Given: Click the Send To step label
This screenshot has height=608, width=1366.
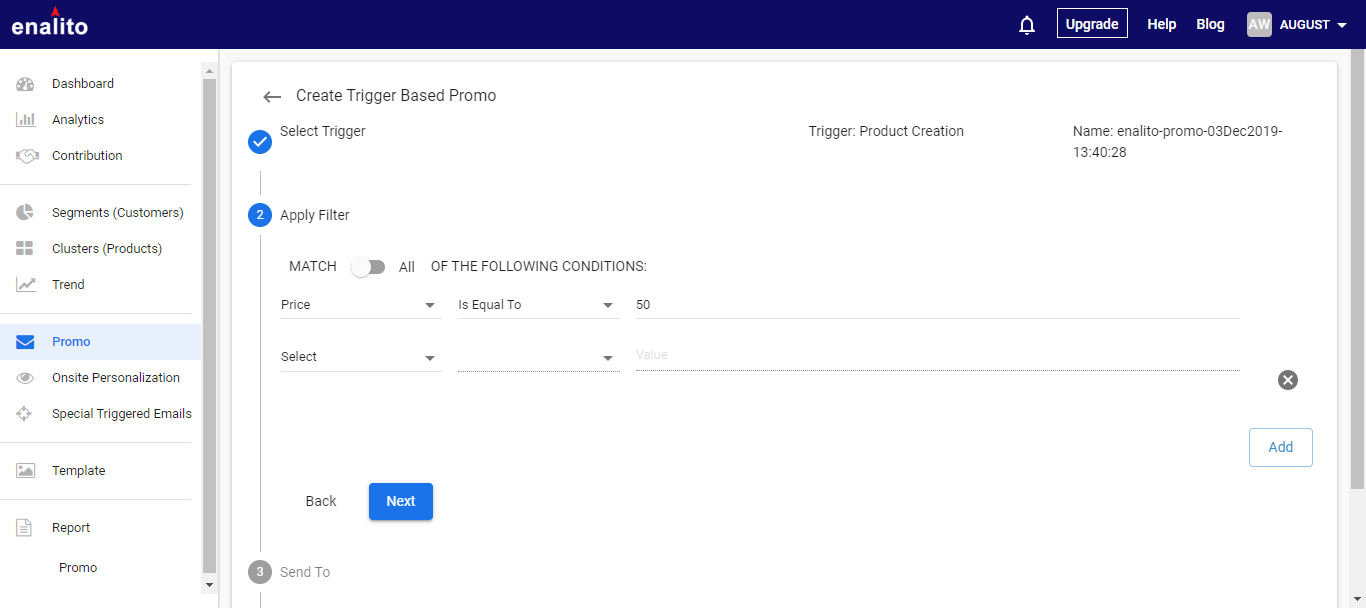Looking at the screenshot, I should point(305,572).
